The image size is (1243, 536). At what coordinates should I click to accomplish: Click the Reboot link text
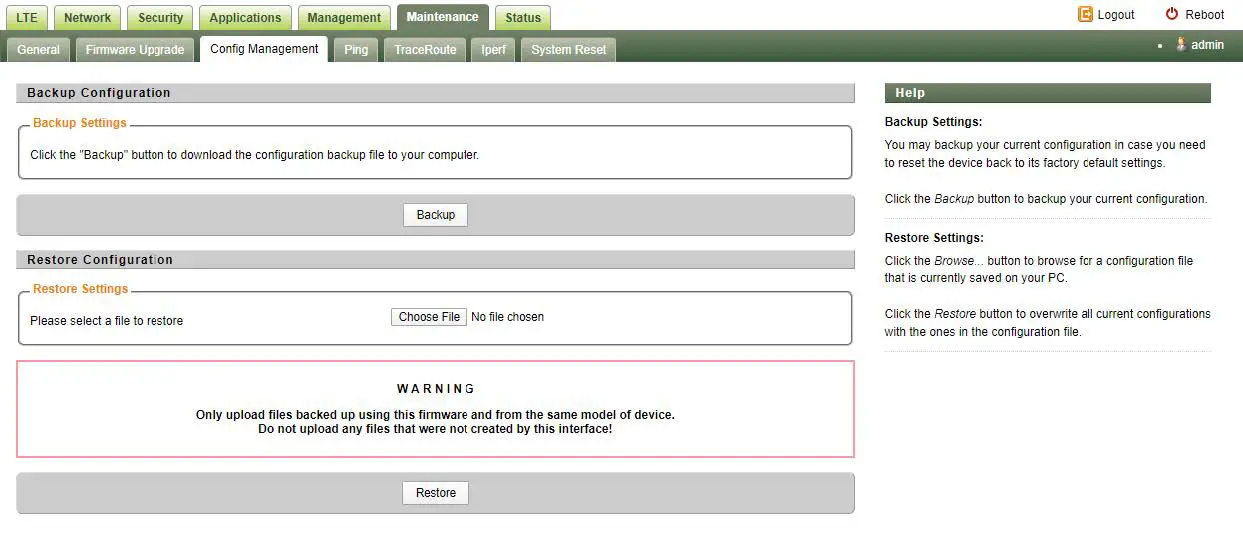click(x=1205, y=15)
